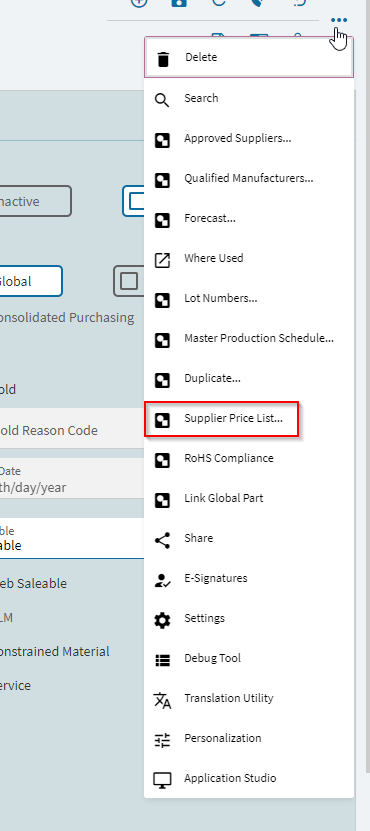Click the month/day/year date field
The width and height of the screenshot is (370, 831).
(72, 479)
